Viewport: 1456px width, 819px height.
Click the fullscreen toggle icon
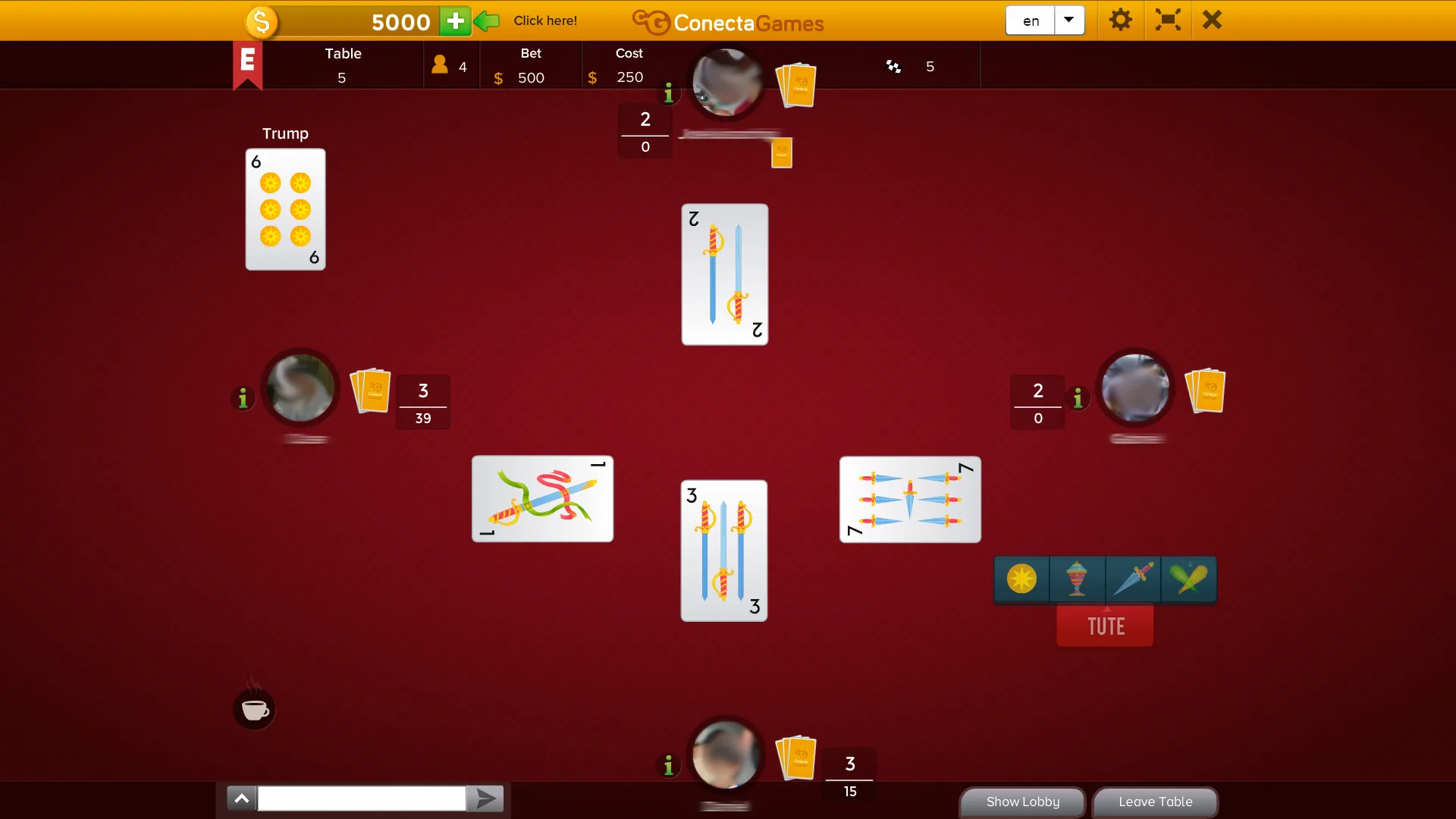pos(1168,20)
